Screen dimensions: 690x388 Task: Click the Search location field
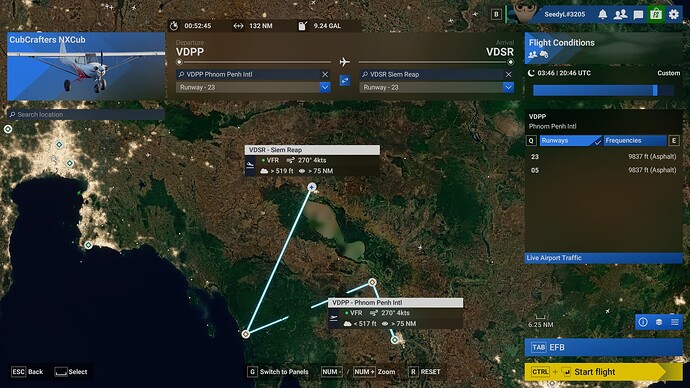click(86, 114)
